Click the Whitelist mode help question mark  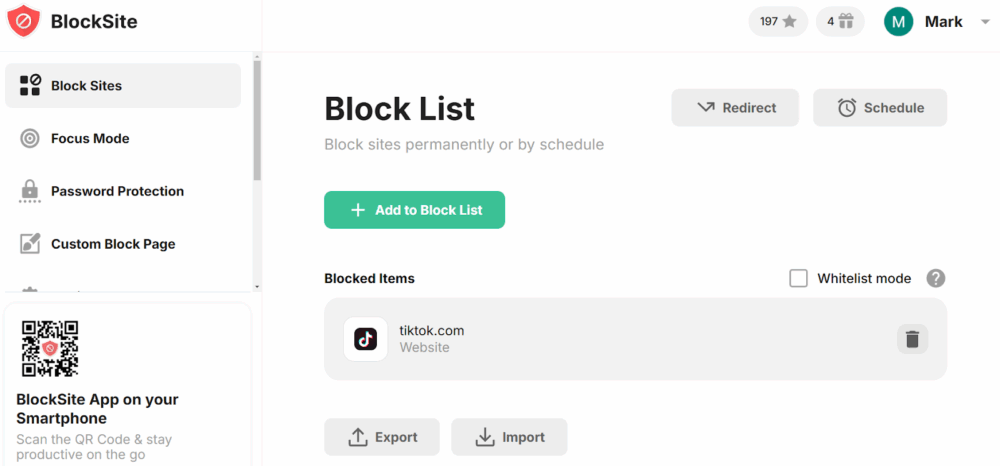pyautogui.click(x=936, y=278)
